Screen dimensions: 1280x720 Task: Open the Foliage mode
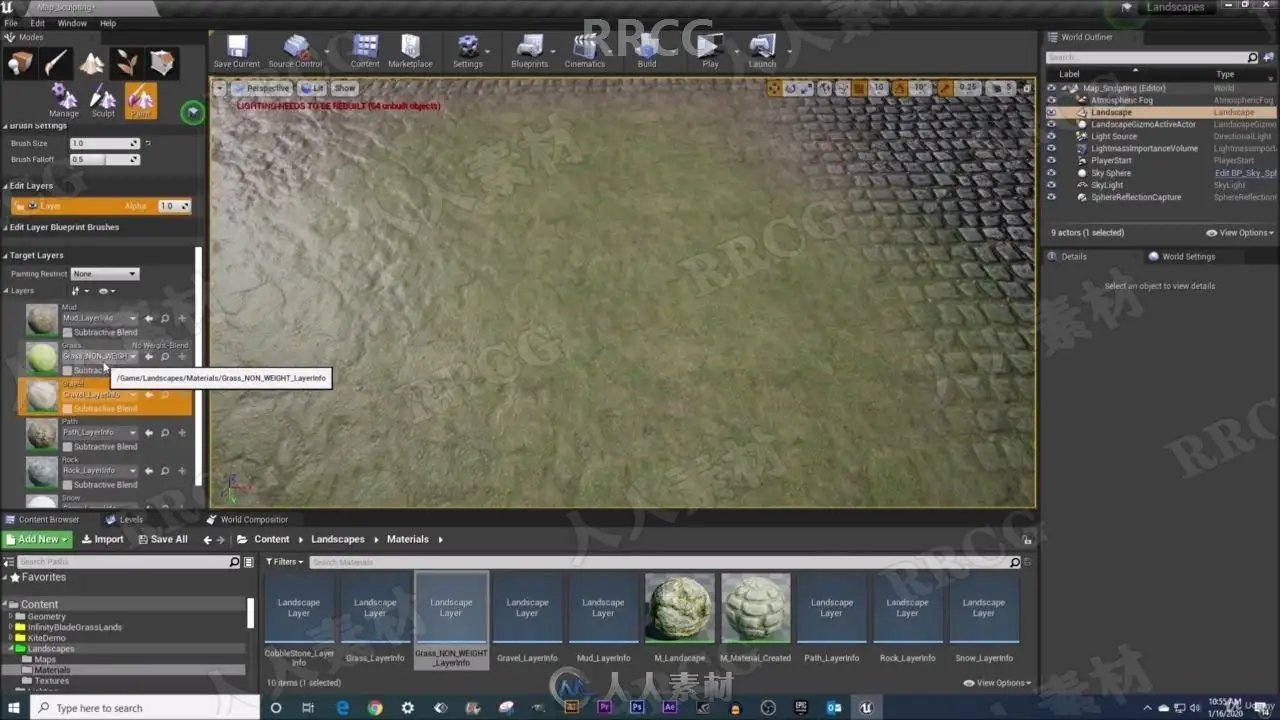point(127,64)
